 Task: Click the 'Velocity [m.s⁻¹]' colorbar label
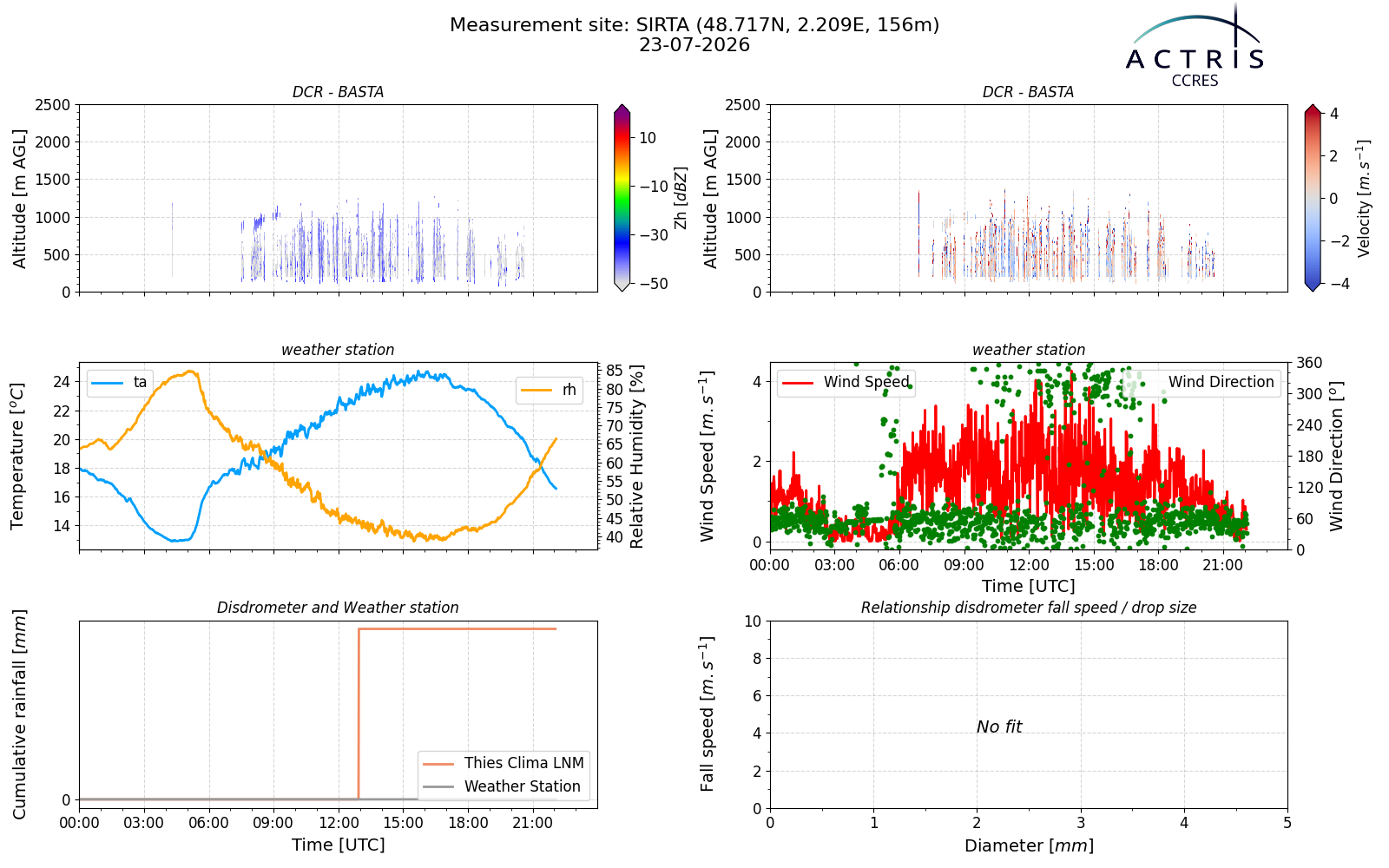pos(1363,198)
